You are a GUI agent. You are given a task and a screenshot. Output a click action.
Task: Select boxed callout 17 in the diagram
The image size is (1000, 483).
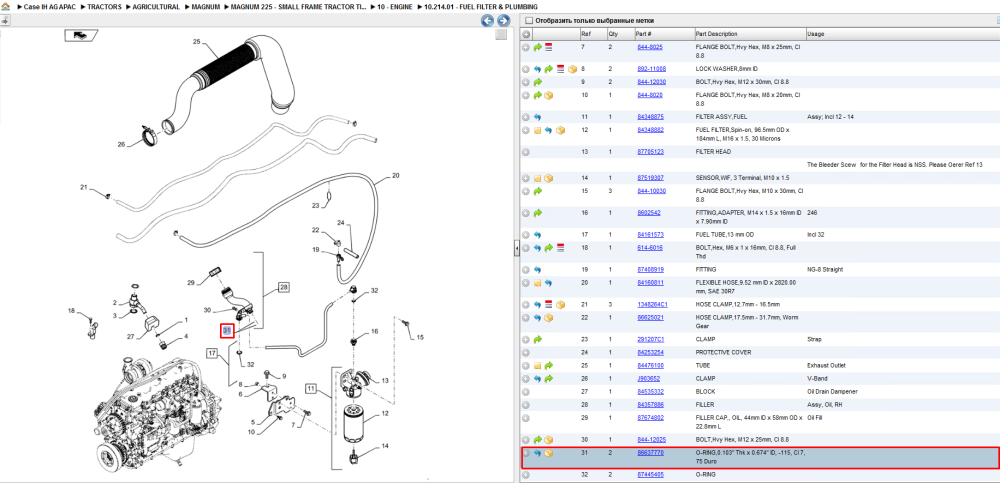tap(212, 353)
